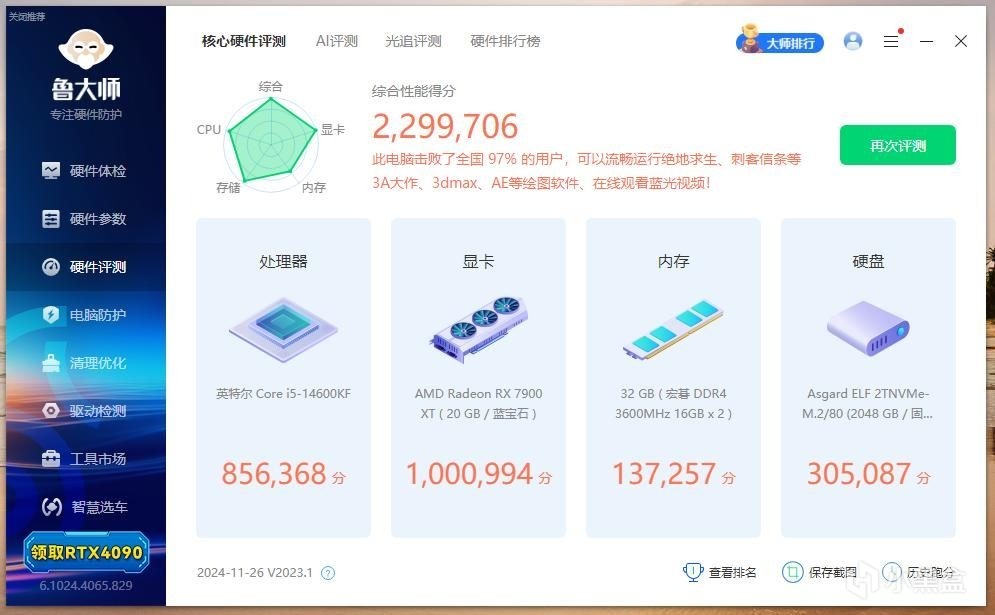Click the 综合性能得分 heading
995x615 pixels.
pos(414,91)
